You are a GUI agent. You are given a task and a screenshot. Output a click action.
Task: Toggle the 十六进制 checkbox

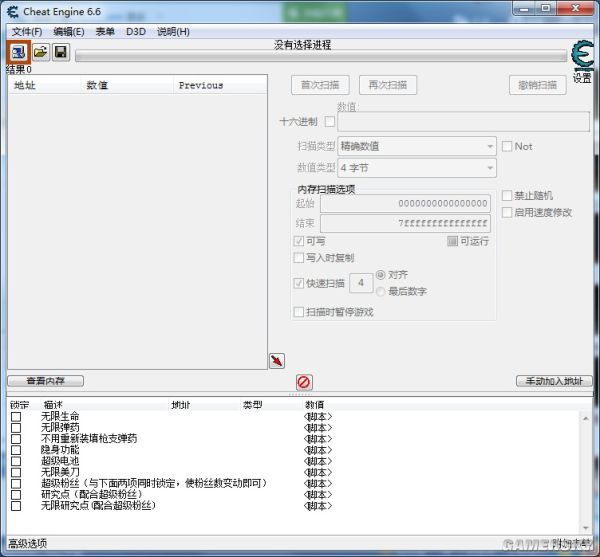tap(329, 122)
